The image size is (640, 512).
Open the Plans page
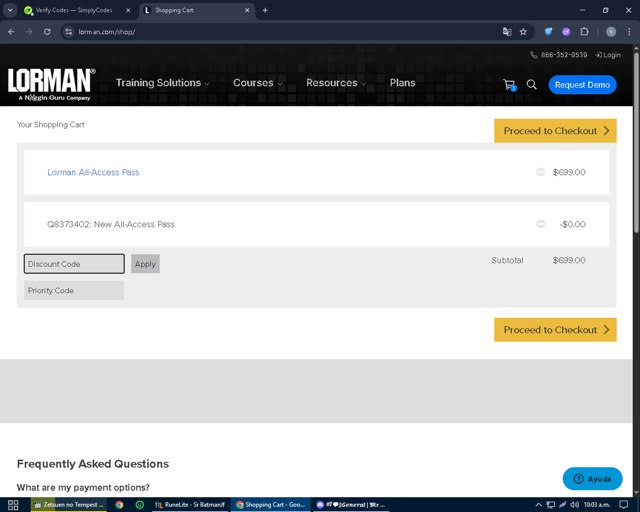click(x=402, y=83)
